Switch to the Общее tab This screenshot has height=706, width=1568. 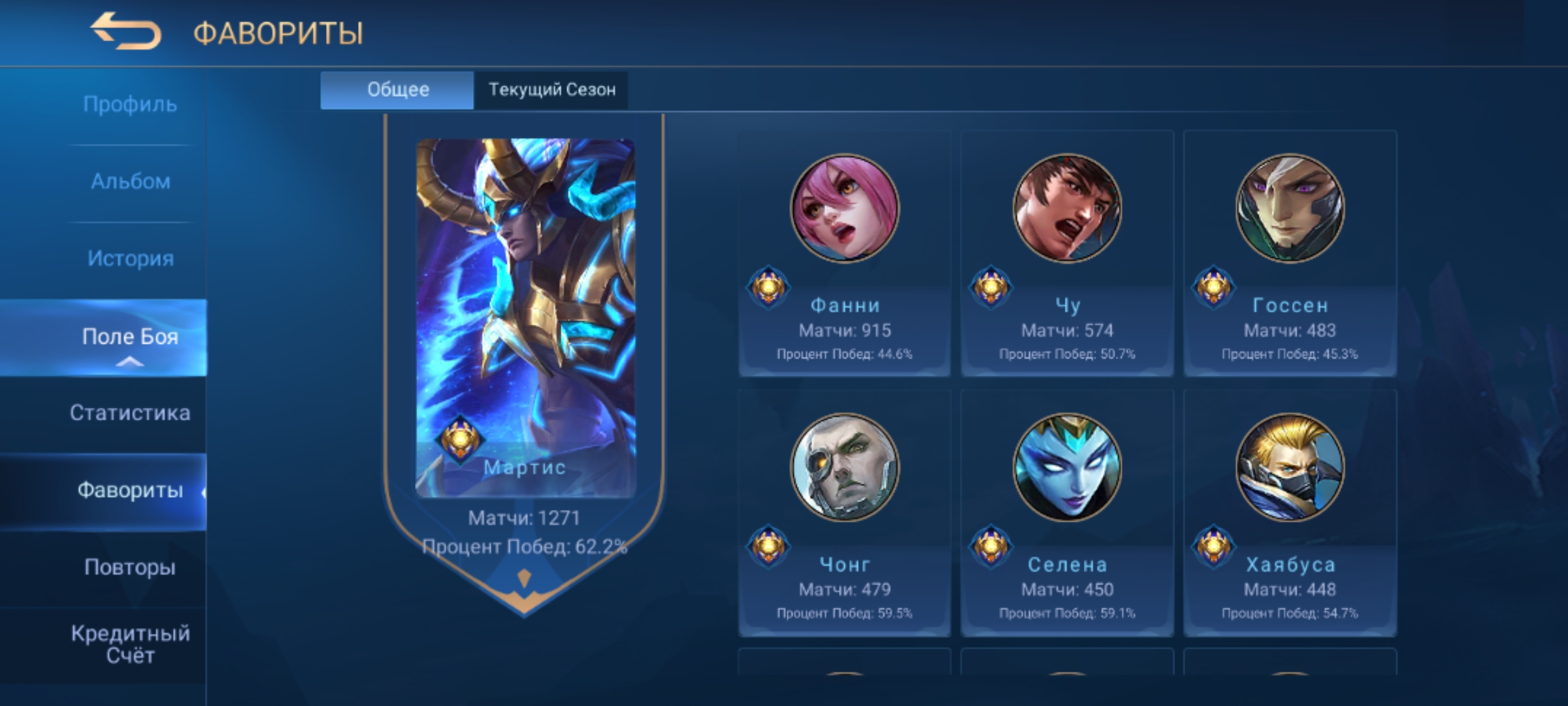397,90
